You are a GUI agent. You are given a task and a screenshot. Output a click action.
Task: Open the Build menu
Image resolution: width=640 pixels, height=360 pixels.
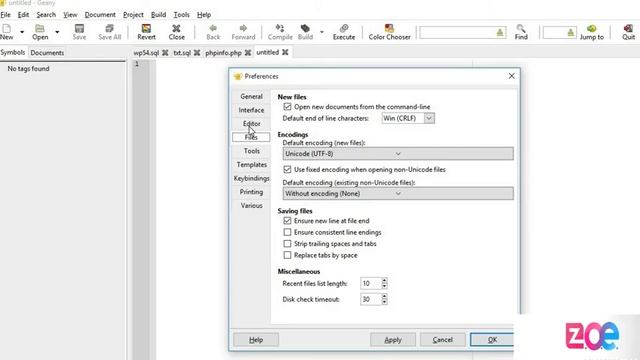[x=158, y=15]
